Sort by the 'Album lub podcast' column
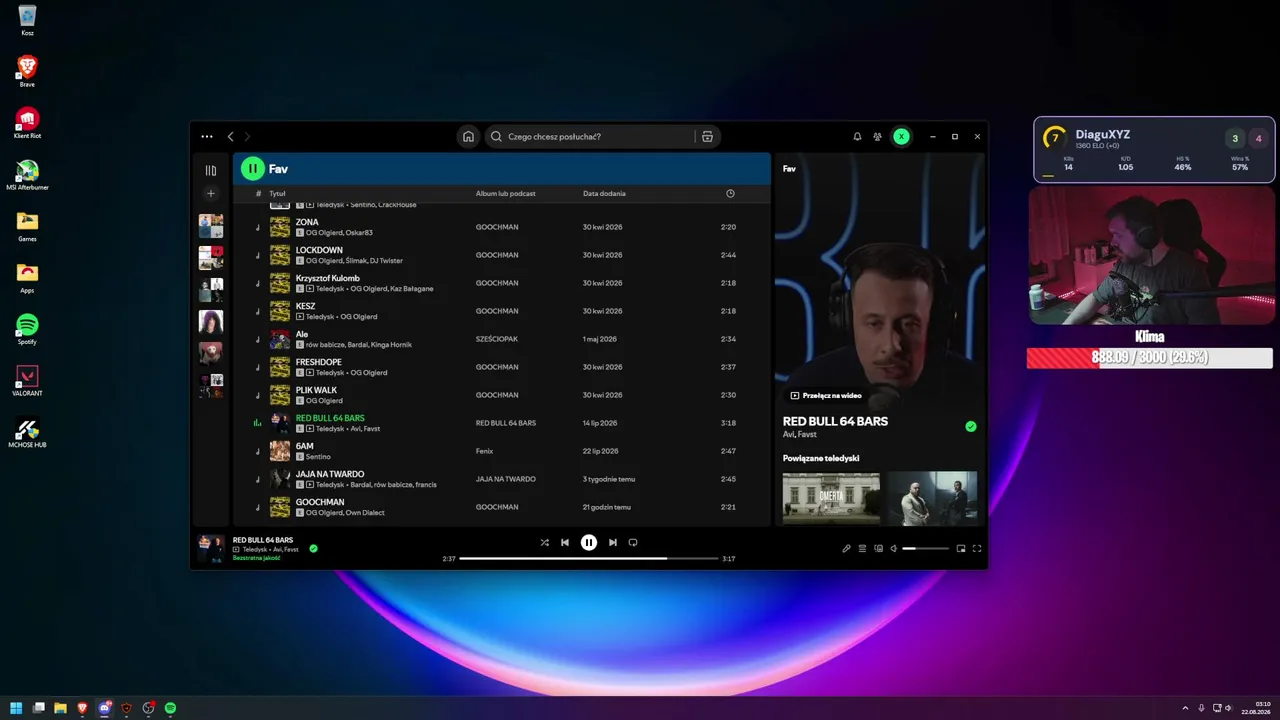Viewport: 1280px width, 720px height. [506, 193]
